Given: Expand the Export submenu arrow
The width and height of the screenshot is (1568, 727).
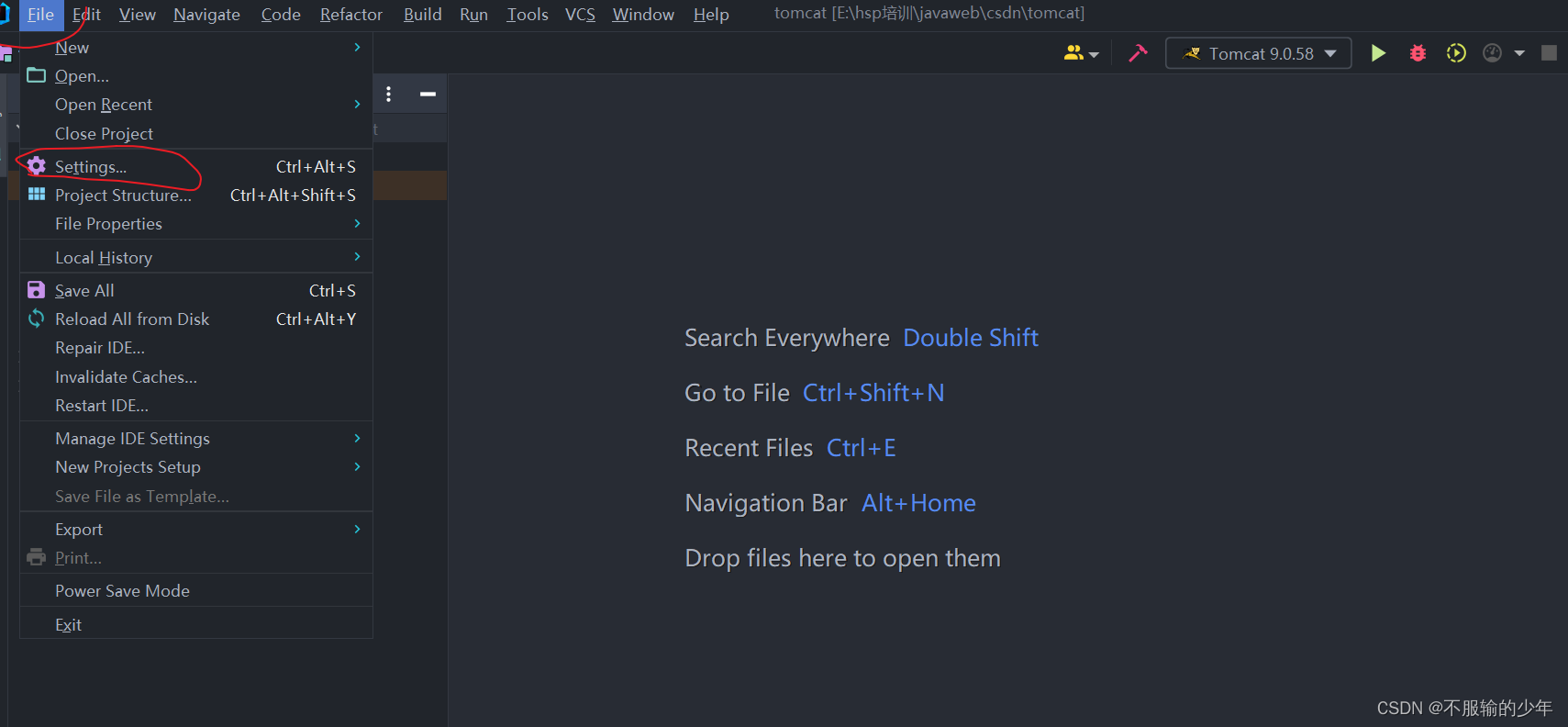Looking at the screenshot, I should click(x=357, y=529).
